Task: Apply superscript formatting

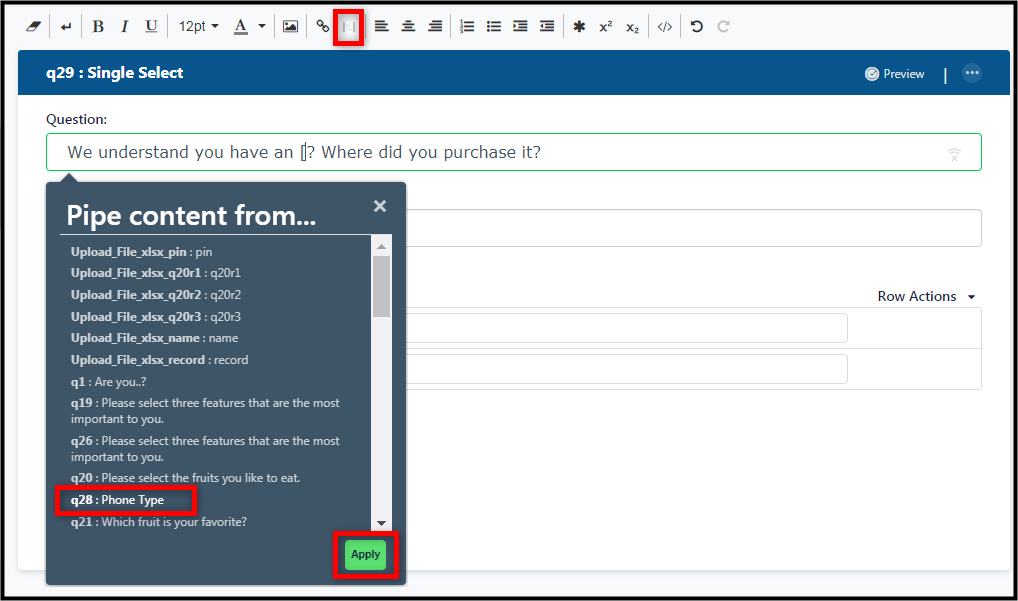Action: pyautogui.click(x=606, y=27)
